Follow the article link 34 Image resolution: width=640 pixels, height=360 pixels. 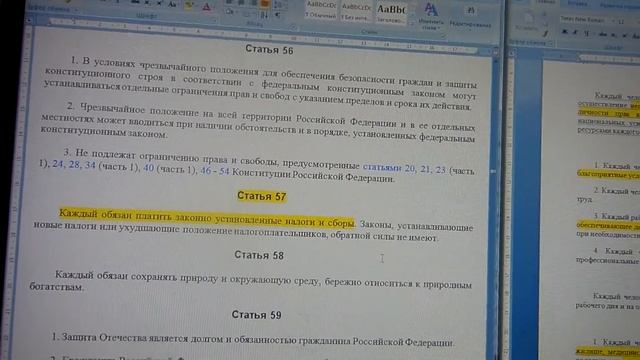pyautogui.click(x=90, y=165)
